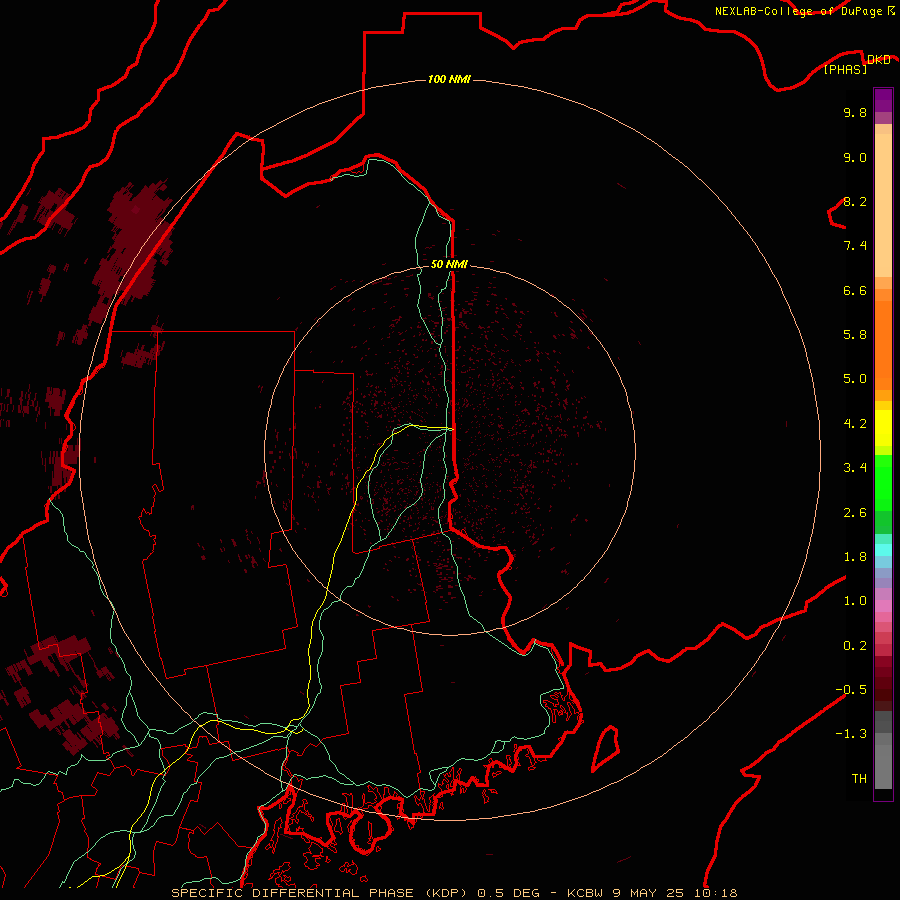Select the 100 NMI range ring label

tap(449, 79)
